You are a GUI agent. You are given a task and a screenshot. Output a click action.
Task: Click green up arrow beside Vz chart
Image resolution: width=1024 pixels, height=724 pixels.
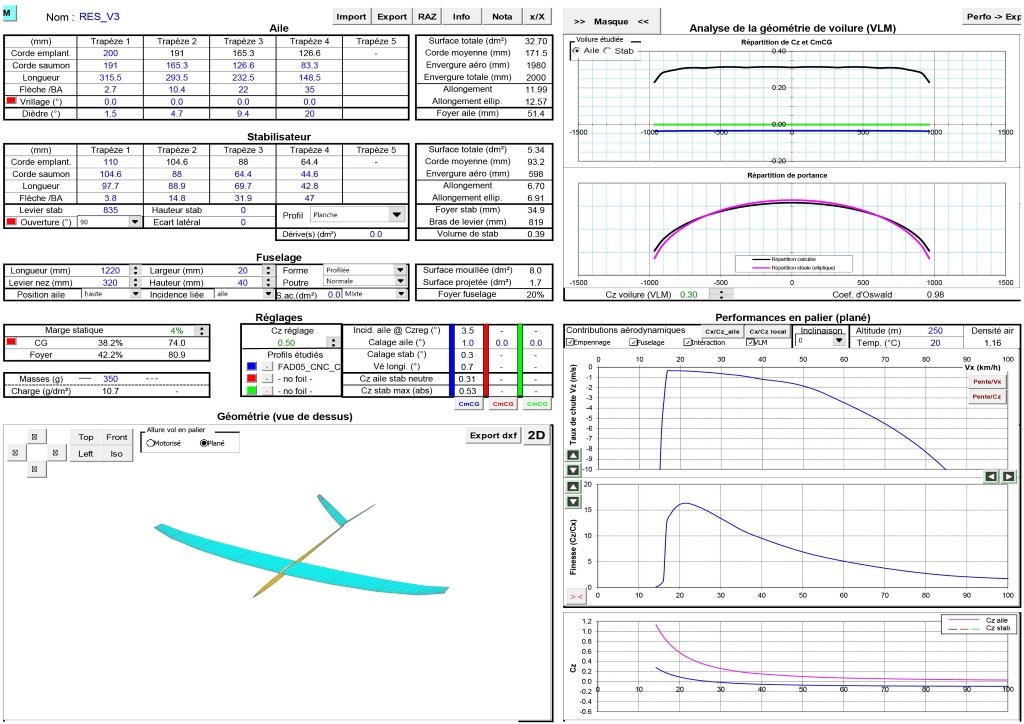click(x=573, y=456)
